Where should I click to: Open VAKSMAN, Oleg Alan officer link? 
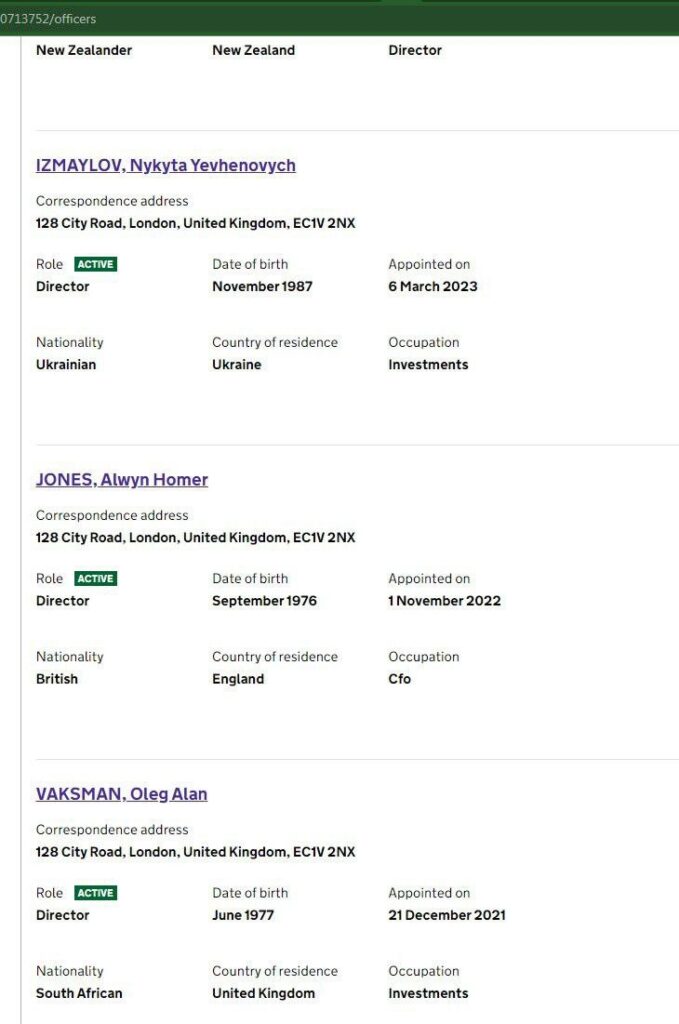[121, 793]
